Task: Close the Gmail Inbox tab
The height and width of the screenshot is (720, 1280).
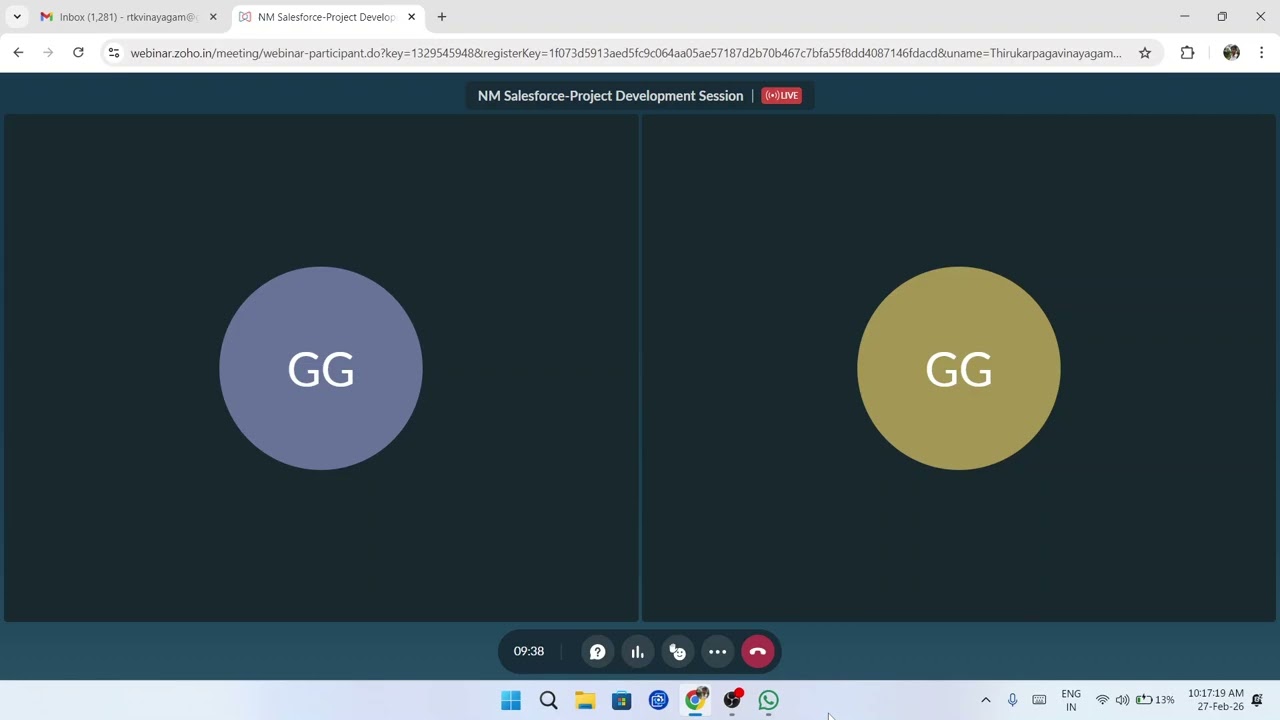Action: [x=213, y=17]
